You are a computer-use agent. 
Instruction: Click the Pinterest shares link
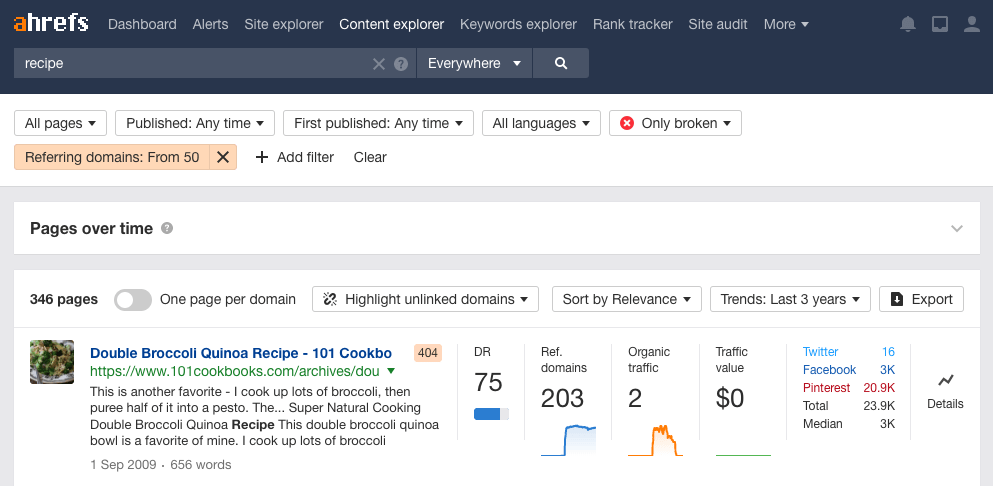pyautogui.click(x=826, y=388)
